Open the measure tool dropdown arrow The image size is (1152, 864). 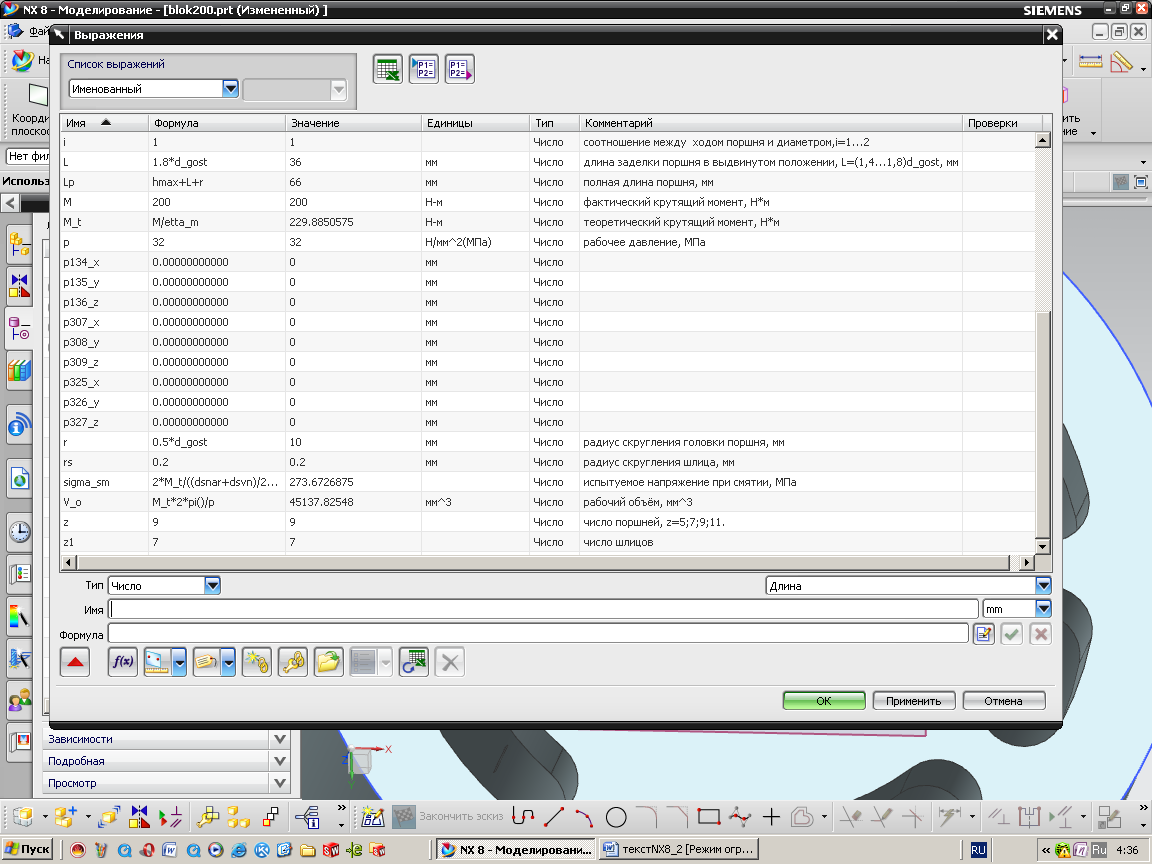point(179,662)
